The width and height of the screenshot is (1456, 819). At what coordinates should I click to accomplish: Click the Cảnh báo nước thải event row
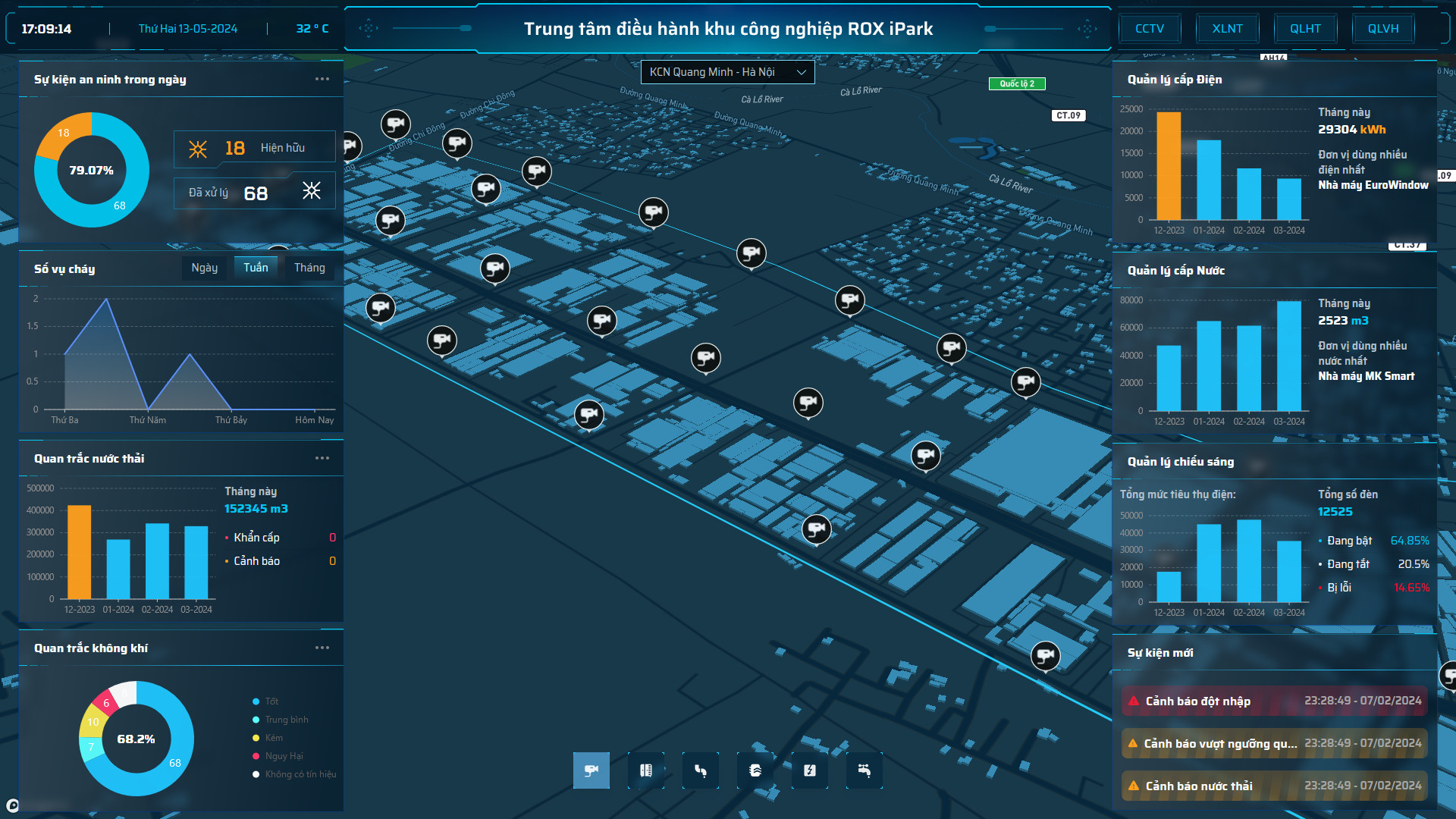1274,786
